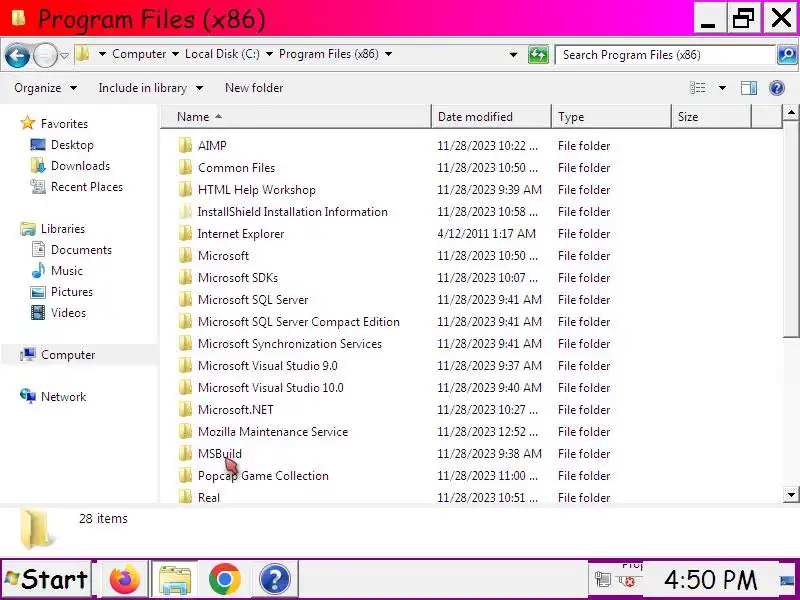Open Firefox from the taskbar

click(x=124, y=579)
